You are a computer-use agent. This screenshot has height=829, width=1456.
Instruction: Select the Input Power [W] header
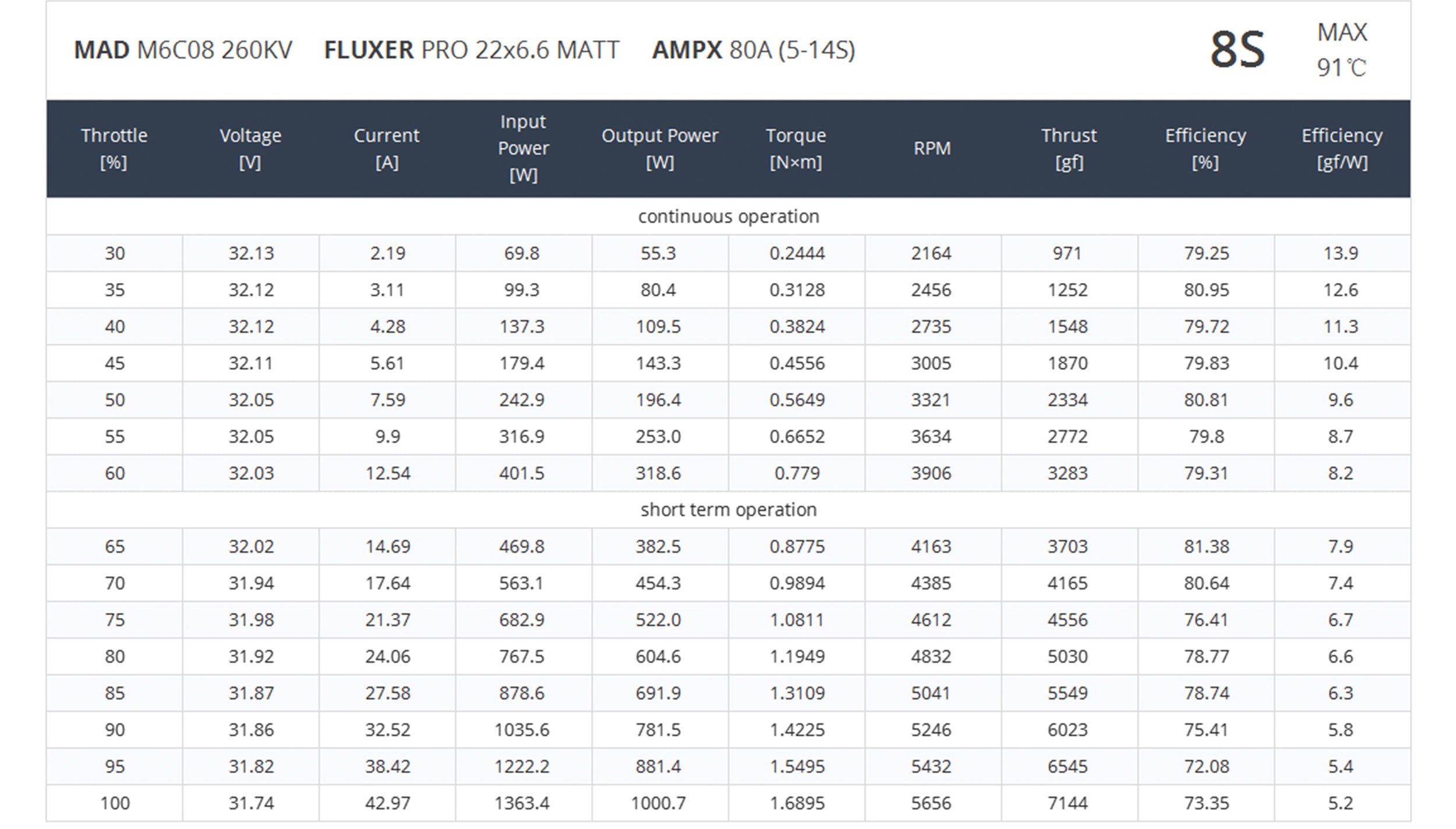[523, 148]
